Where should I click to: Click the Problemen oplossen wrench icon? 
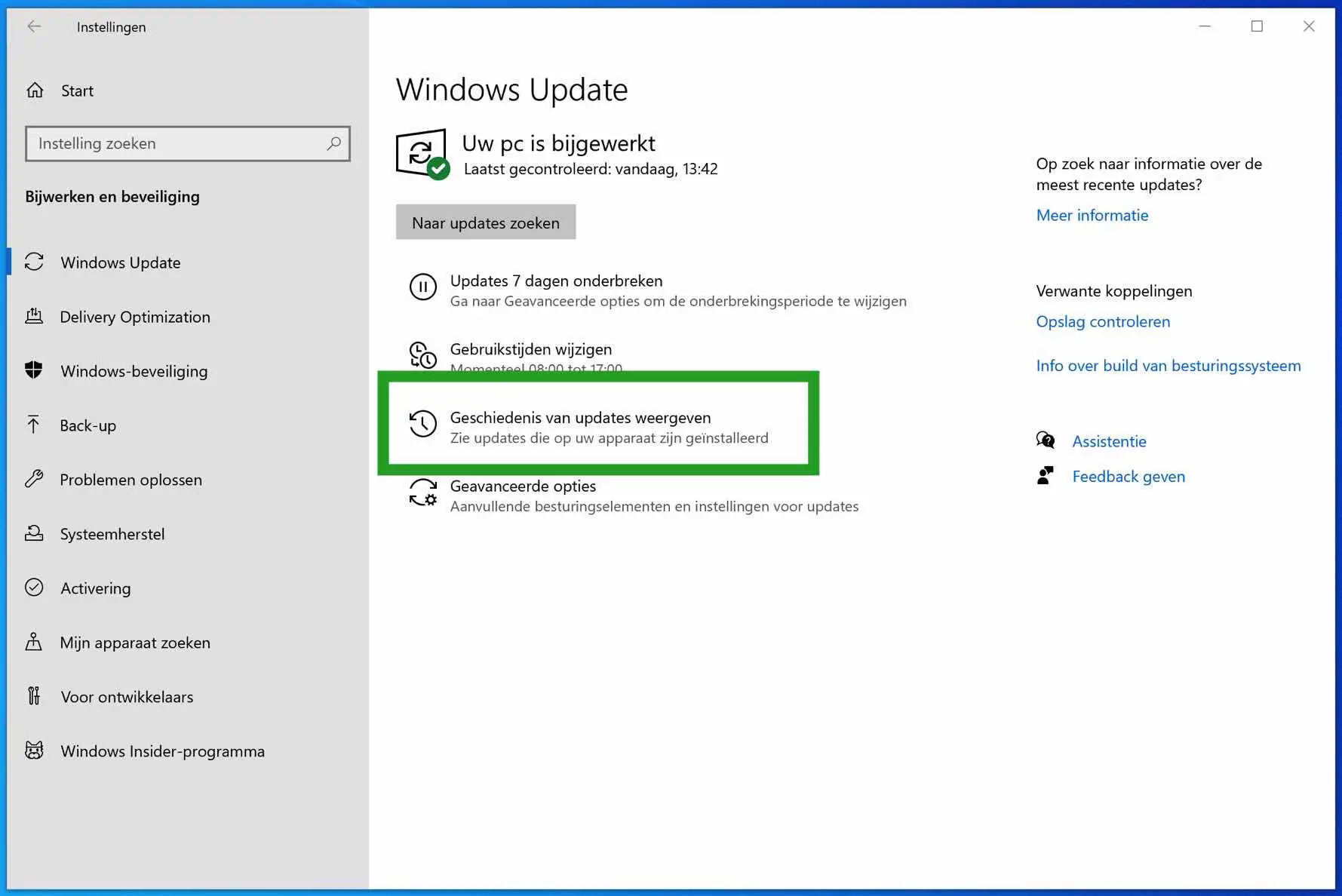34,479
